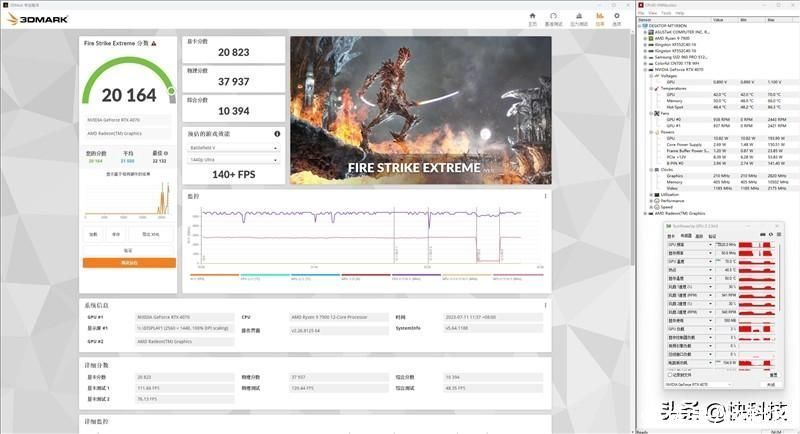Toggle the dark red legend series under monitoring chart

coord(365,275)
